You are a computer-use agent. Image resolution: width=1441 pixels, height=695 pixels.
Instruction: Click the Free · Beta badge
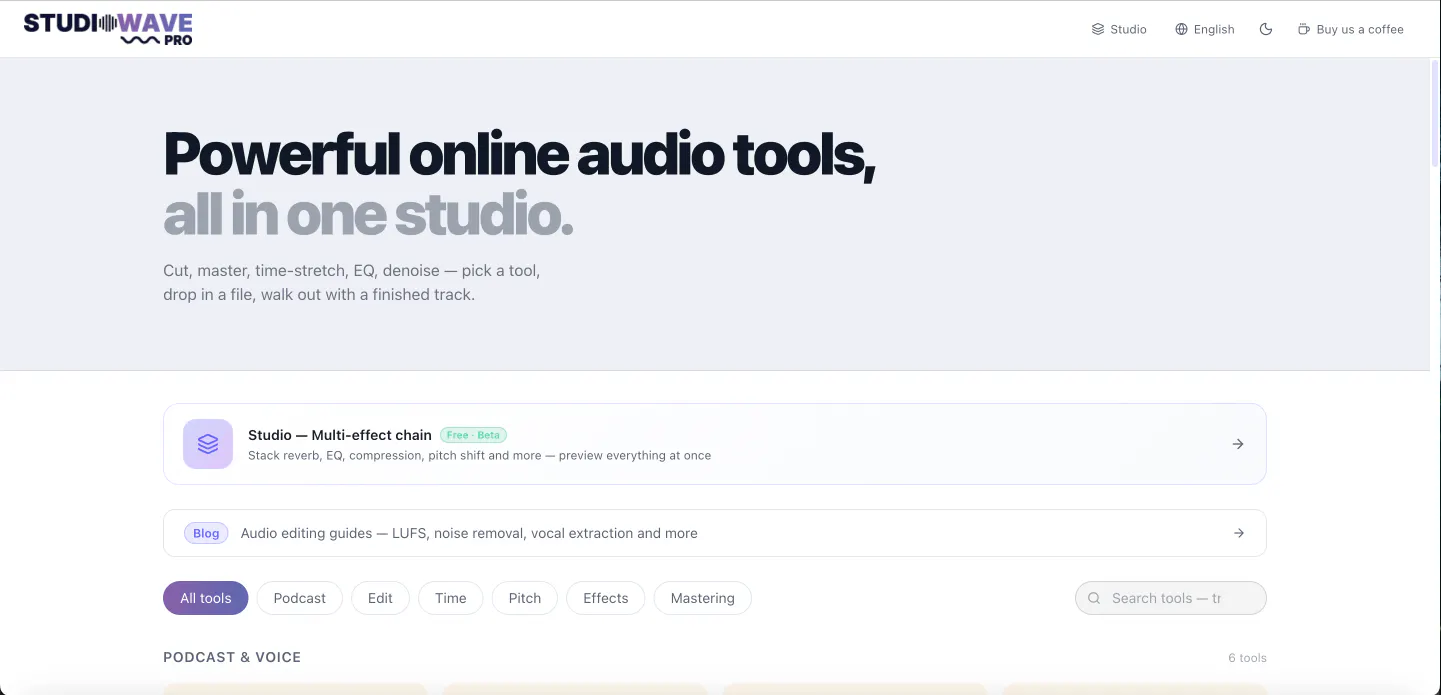click(473, 435)
